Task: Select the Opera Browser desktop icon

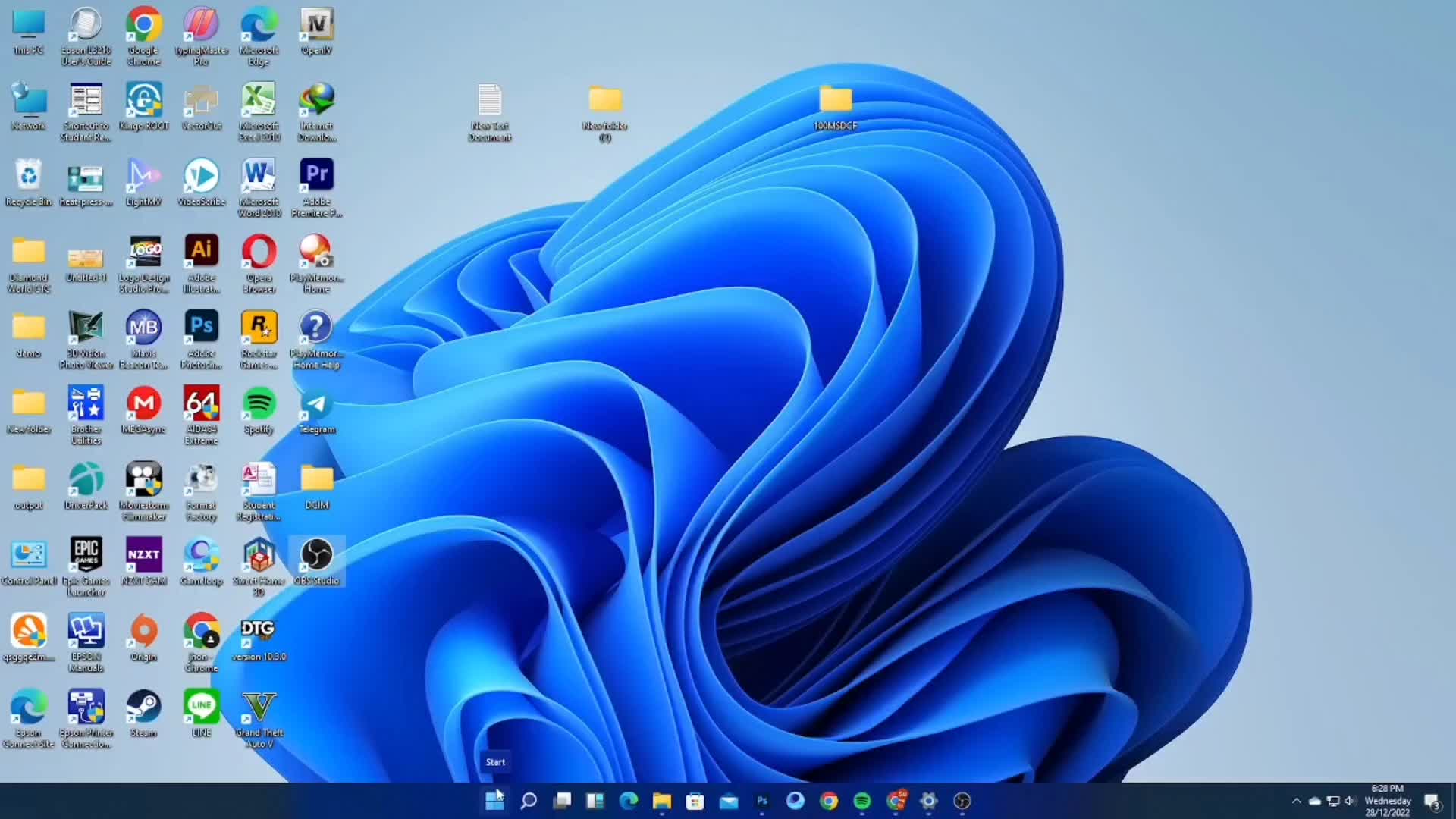Action: 259,264
